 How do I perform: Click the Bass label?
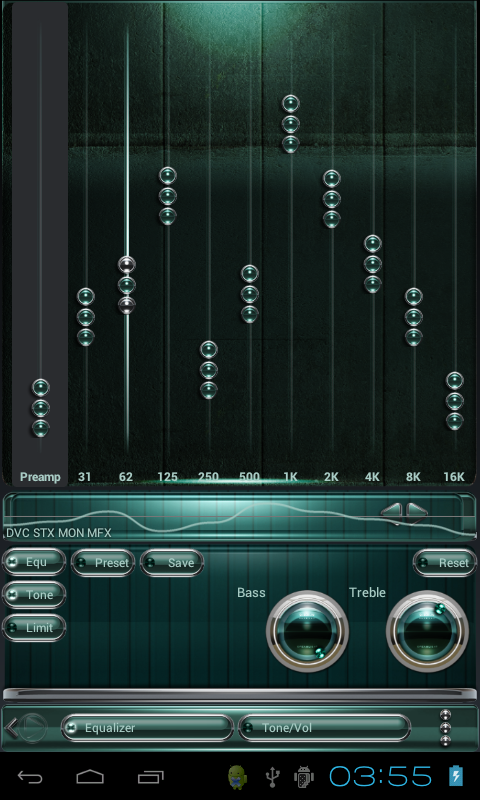click(x=251, y=592)
